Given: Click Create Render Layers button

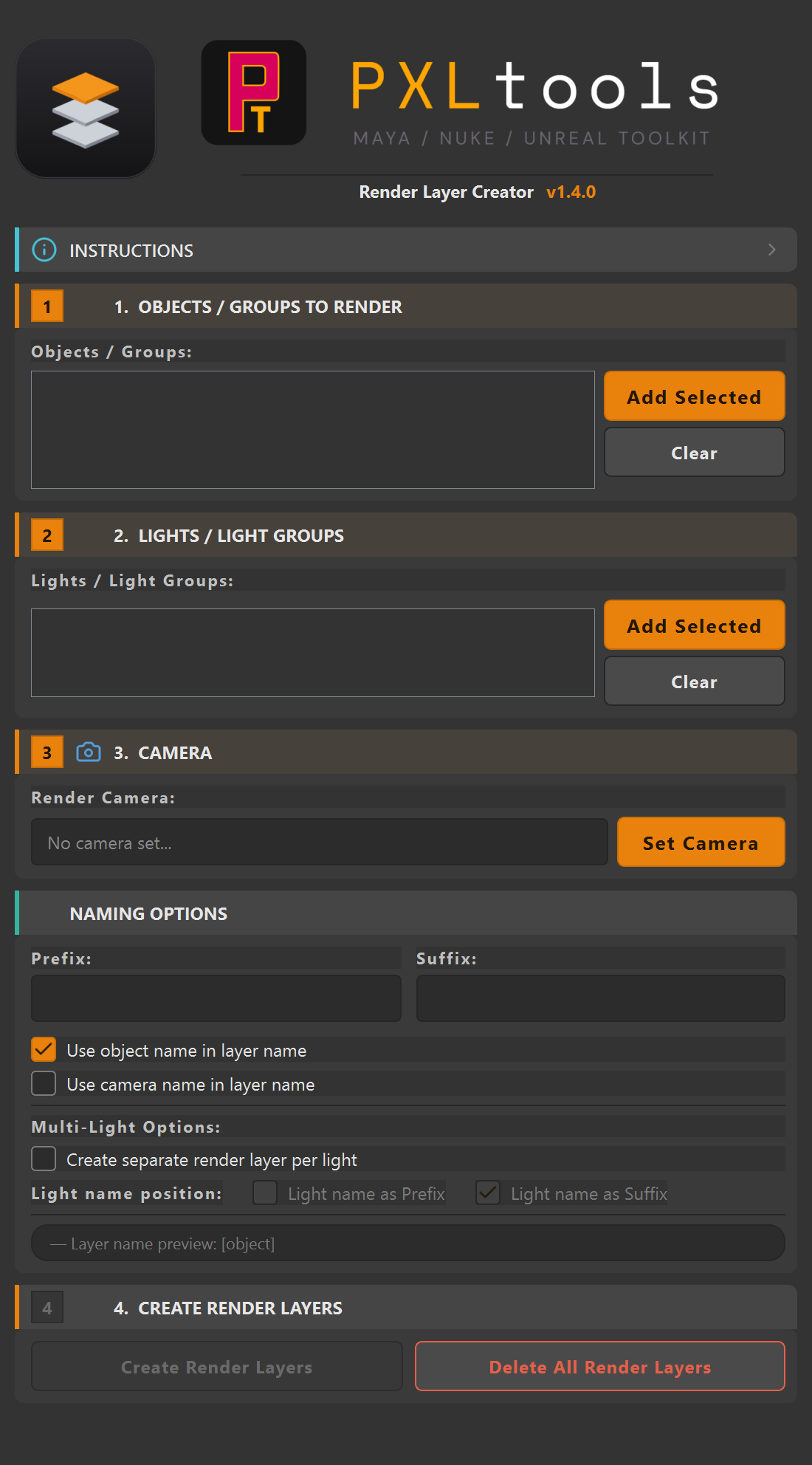Looking at the screenshot, I should click(217, 1367).
